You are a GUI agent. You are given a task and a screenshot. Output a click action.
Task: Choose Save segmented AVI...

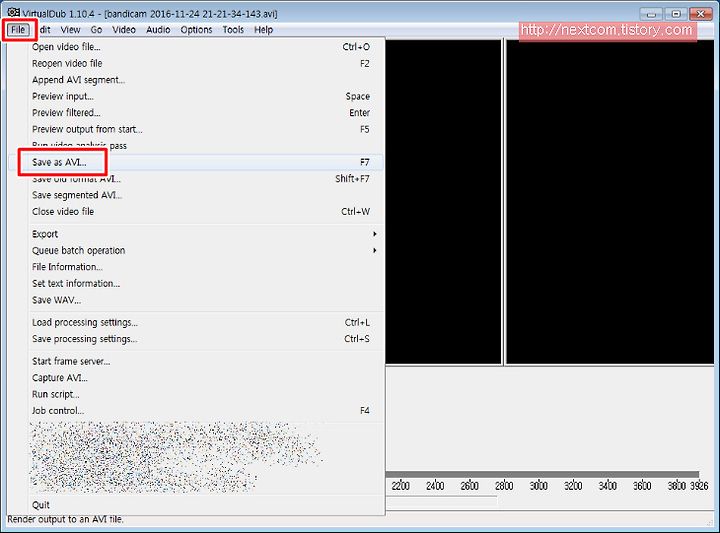point(196,196)
